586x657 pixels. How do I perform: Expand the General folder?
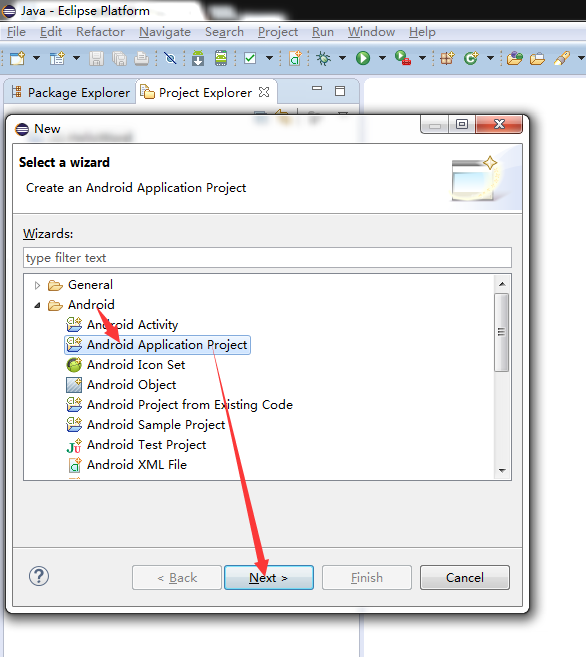[x=37, y=285]
